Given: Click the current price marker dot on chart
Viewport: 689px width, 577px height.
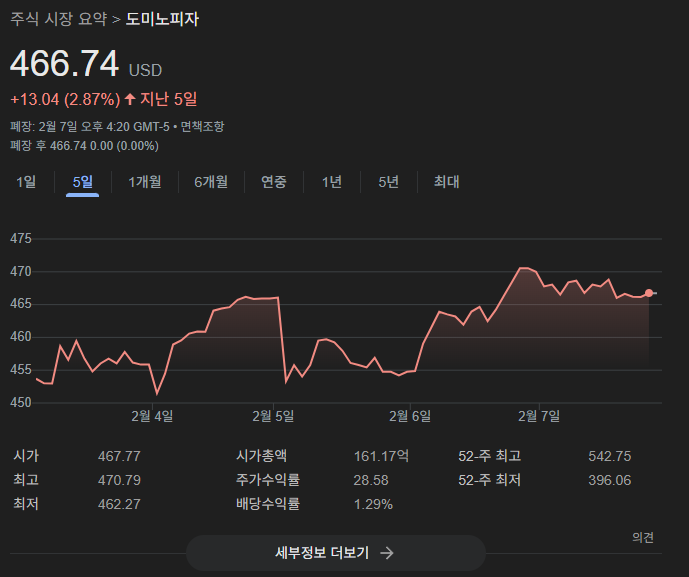Looking at the screenshot, I should [x=649, y=293].
